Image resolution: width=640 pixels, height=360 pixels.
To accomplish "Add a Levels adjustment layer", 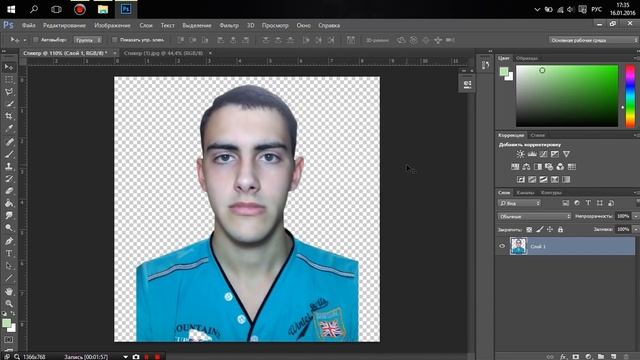I will [x=532, y=154].
